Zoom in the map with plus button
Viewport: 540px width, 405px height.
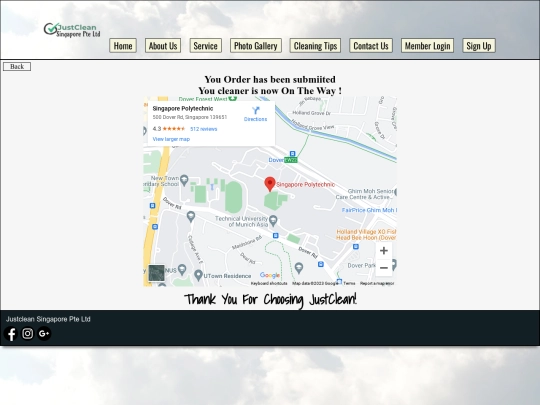click(x=384, y=251)
